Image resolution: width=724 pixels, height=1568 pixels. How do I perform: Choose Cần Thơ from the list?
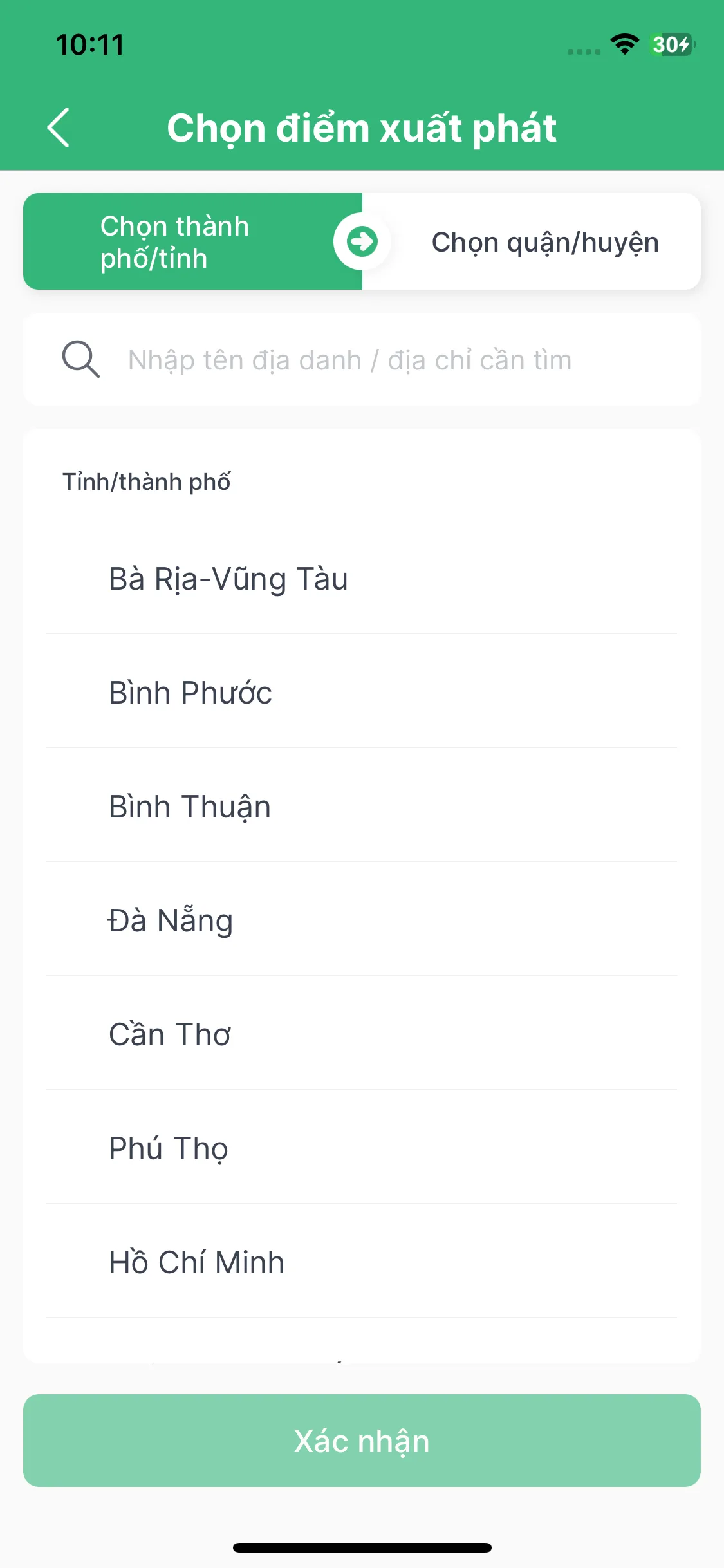362,1034
